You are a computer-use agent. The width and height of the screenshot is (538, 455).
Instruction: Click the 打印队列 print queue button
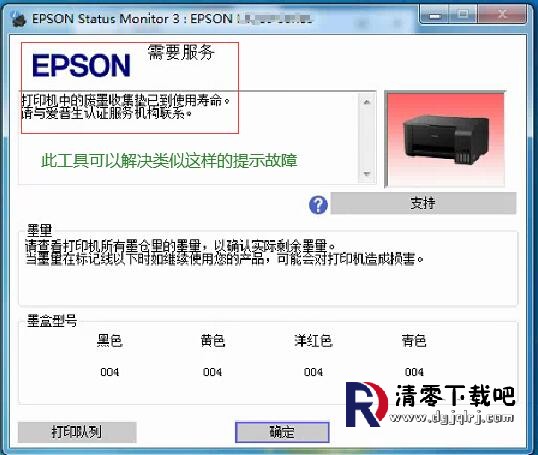[77, 432]
